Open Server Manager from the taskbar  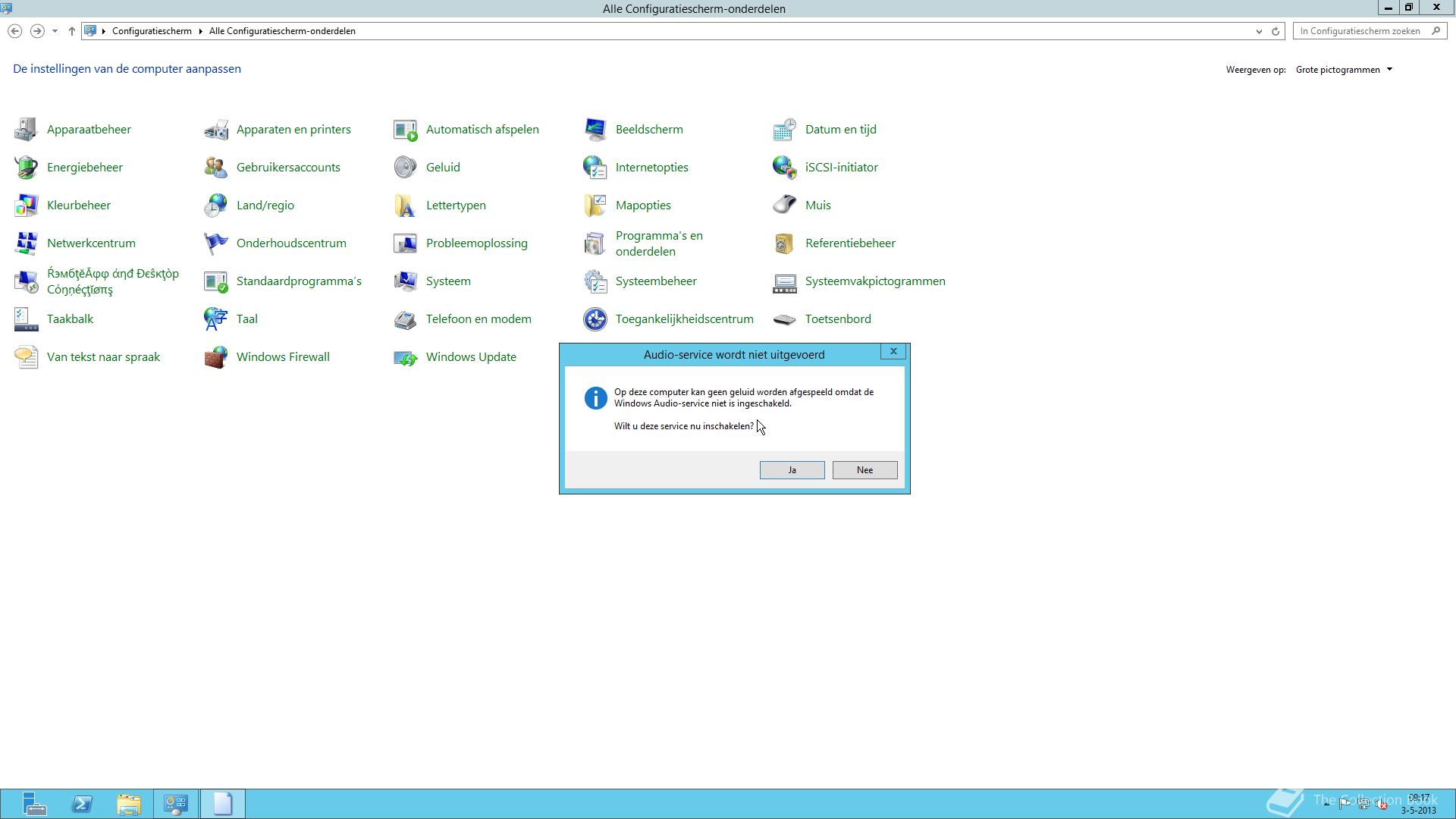(x=34, y=804)
